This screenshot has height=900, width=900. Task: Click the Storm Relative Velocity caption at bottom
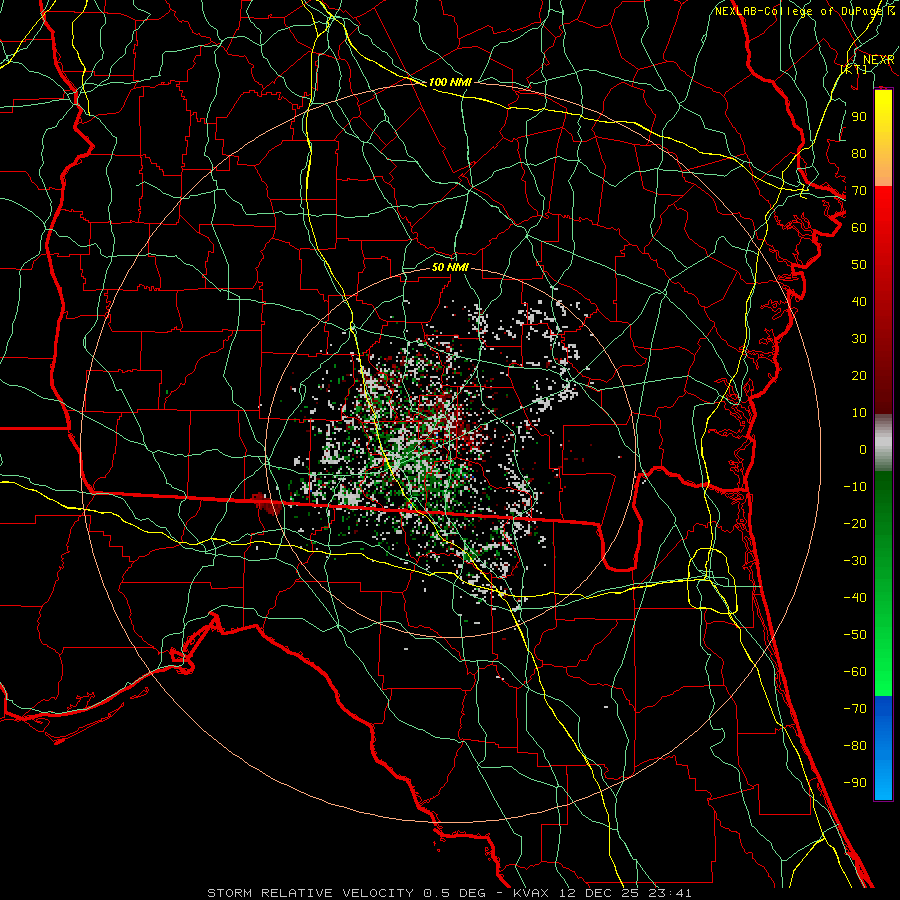(449, 893)
